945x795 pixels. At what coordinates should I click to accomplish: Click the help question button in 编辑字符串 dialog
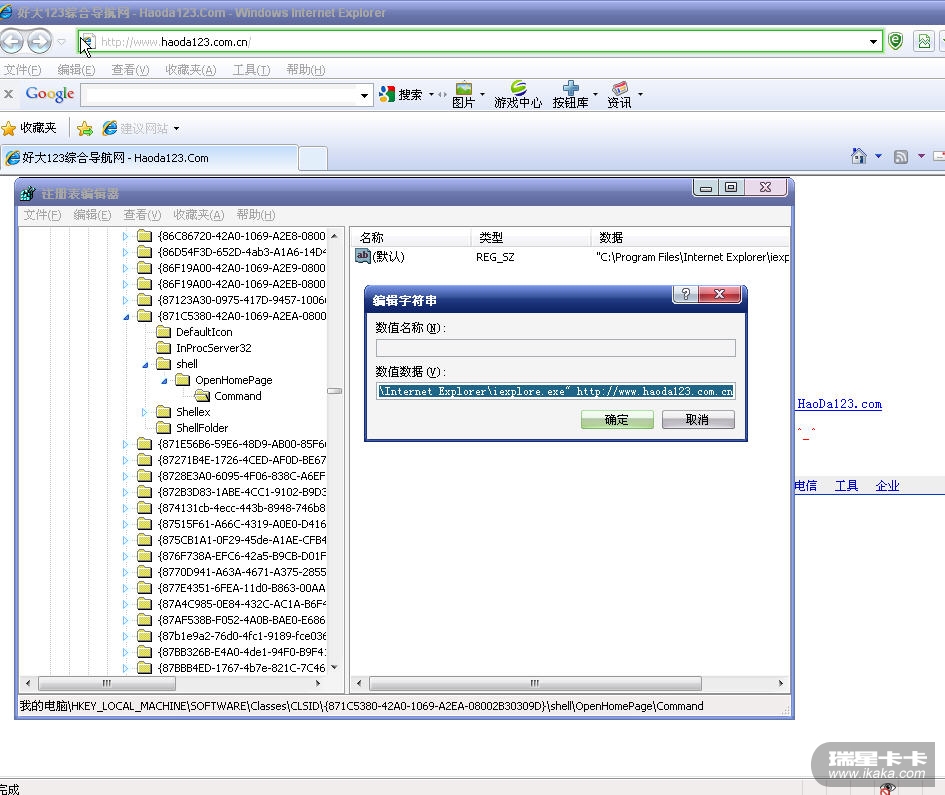(685, 294)
